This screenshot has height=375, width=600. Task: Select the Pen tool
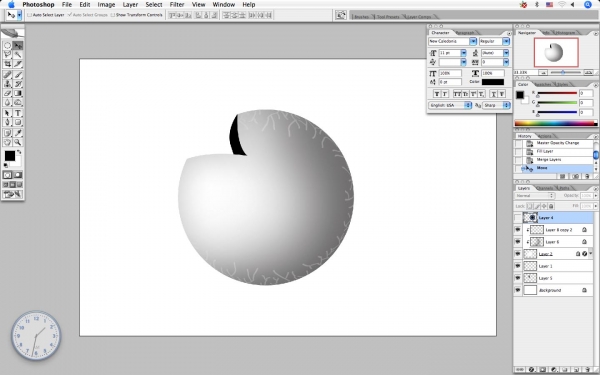pyautogui.click(x=7, y=122)
